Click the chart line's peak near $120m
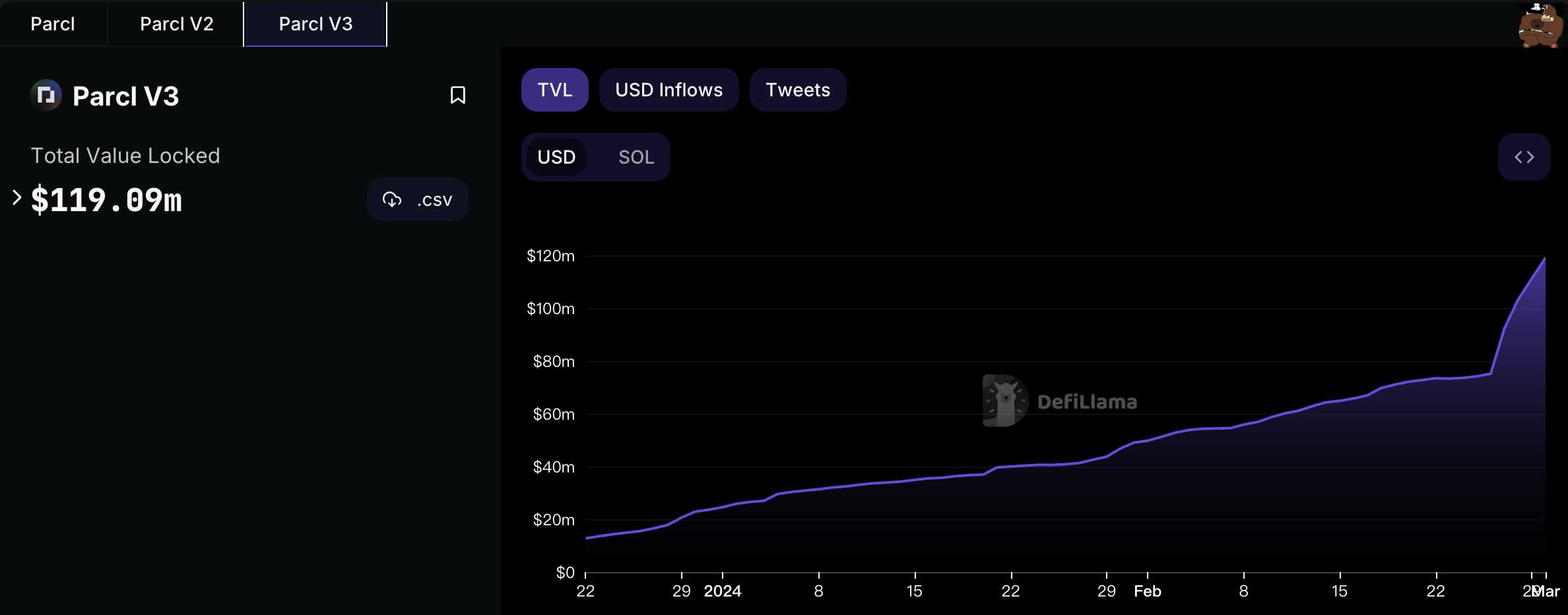Image resolution: width=1568 pixels, height=615 pixels. (x=1544, y=259)
